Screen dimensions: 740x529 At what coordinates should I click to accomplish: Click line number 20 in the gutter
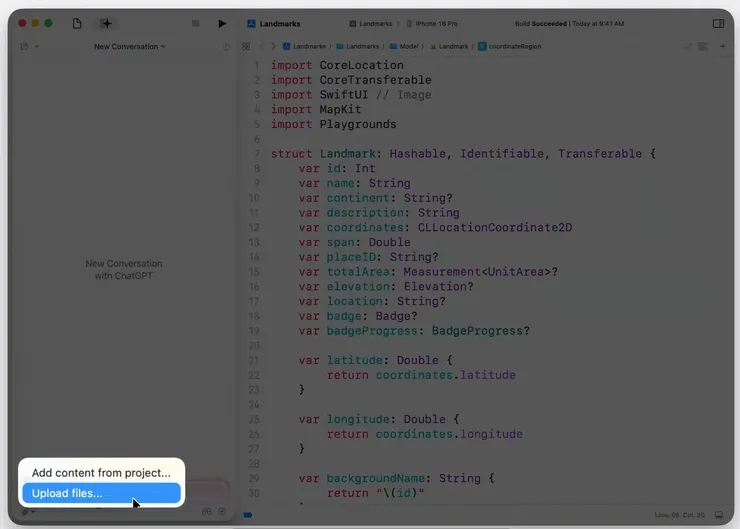point(254,346)
